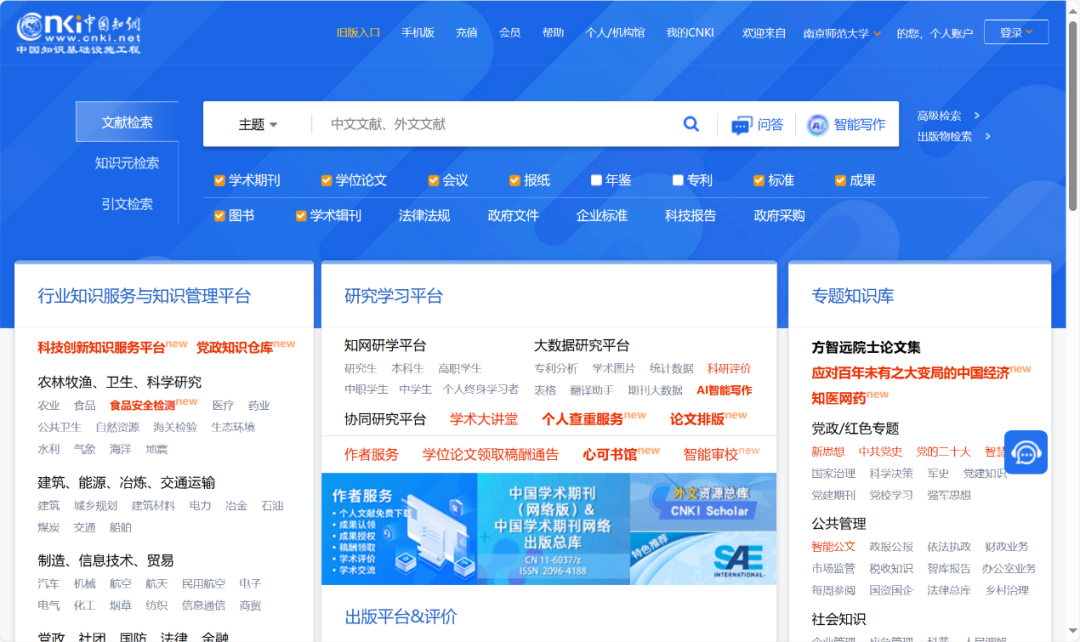Toggle 标准 checkbox

tap(759, 180)
